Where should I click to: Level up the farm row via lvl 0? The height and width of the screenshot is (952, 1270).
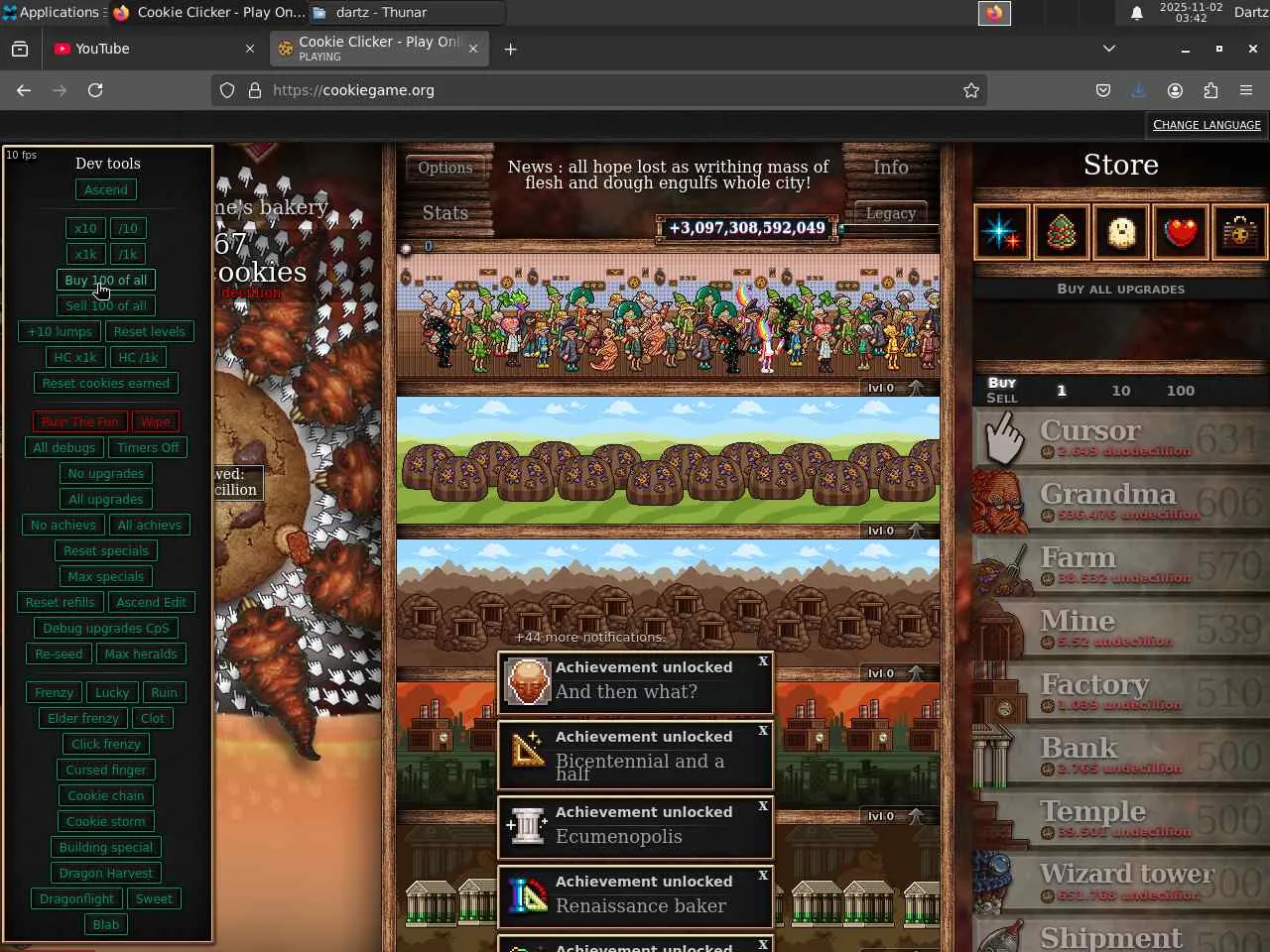(895, 531)
